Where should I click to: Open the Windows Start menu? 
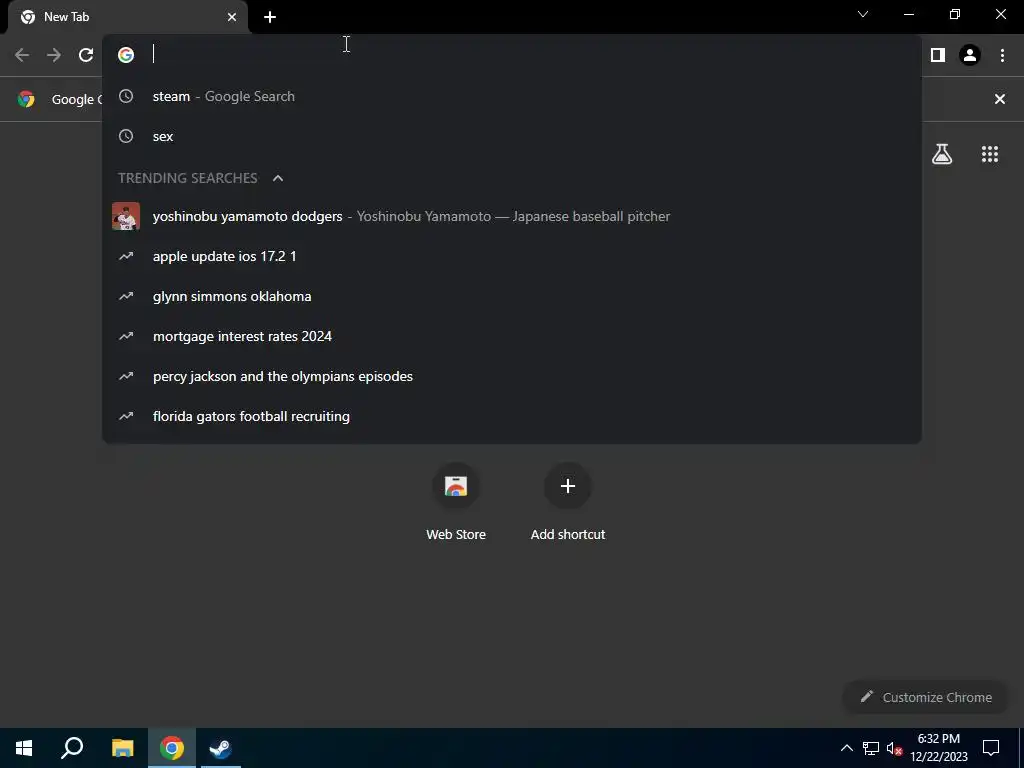point(24,748)
